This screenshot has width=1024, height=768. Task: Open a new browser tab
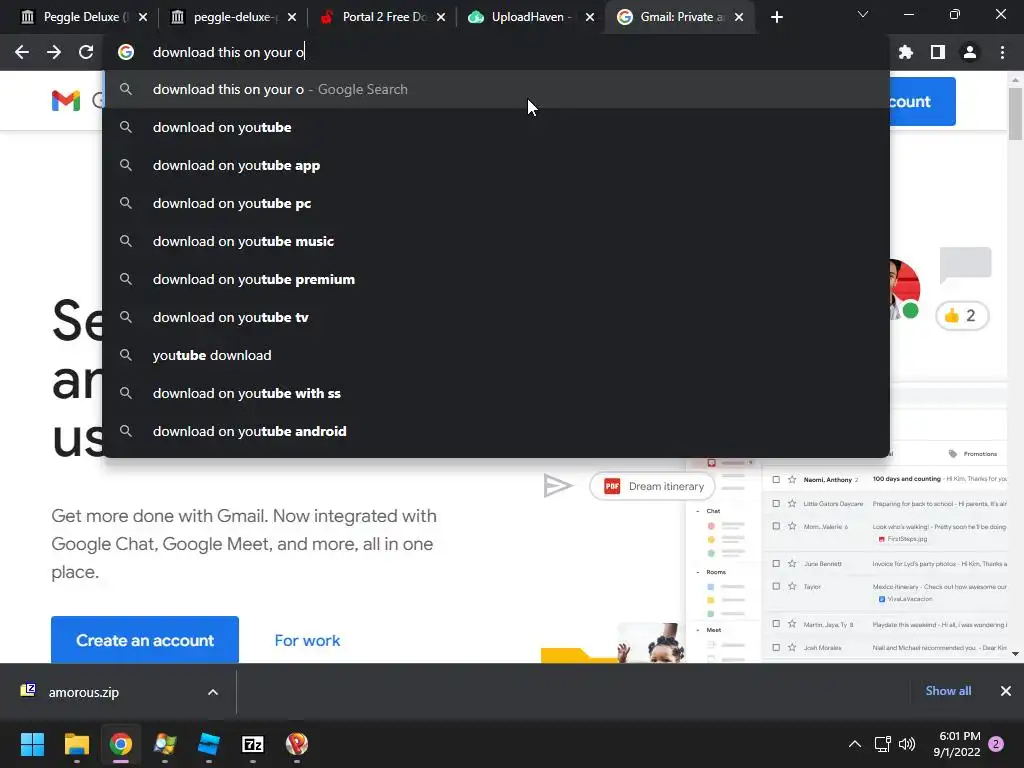click(x=776, y=17)
